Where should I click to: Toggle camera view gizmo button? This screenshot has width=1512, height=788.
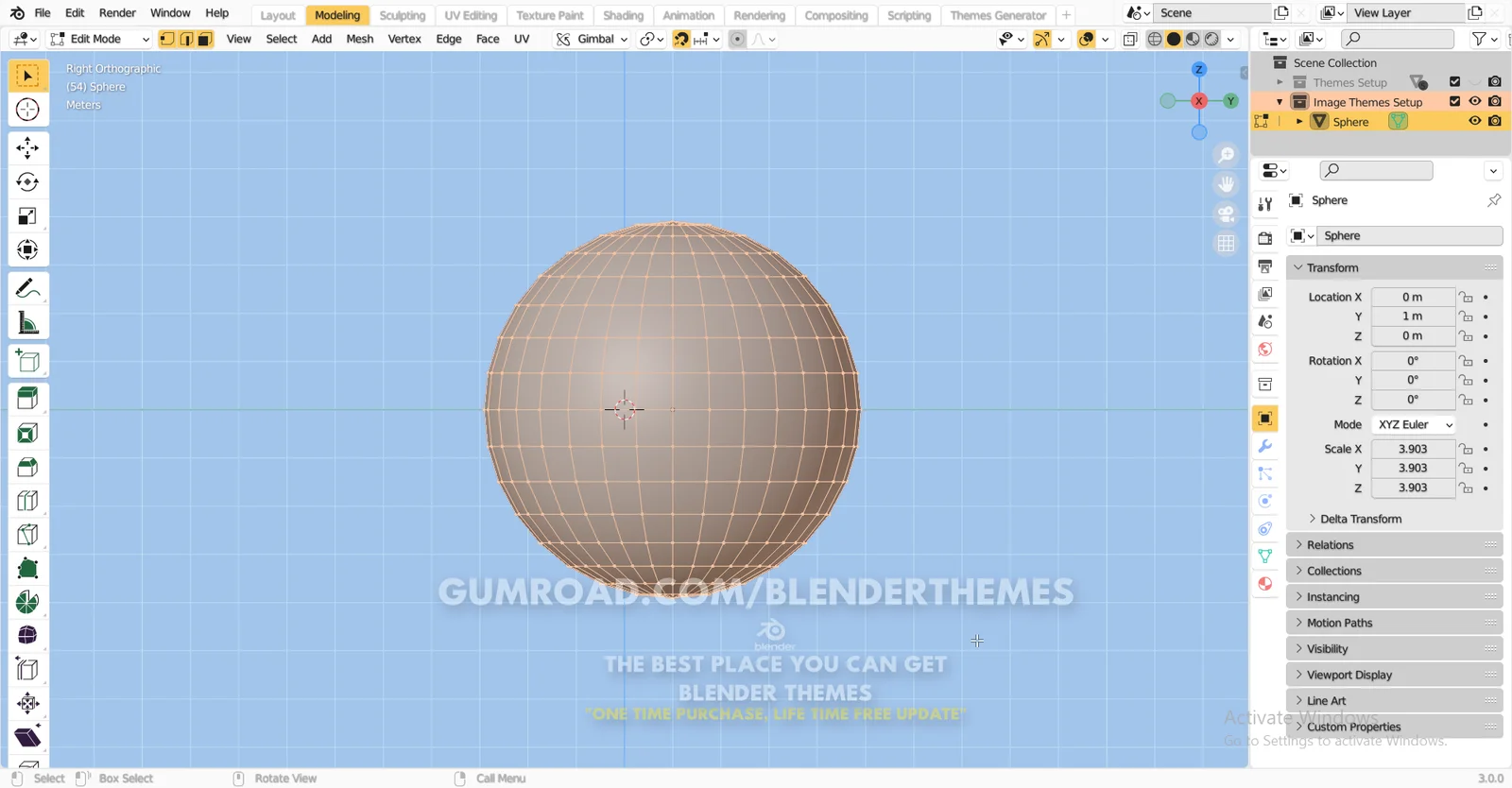click(1227, 214)
